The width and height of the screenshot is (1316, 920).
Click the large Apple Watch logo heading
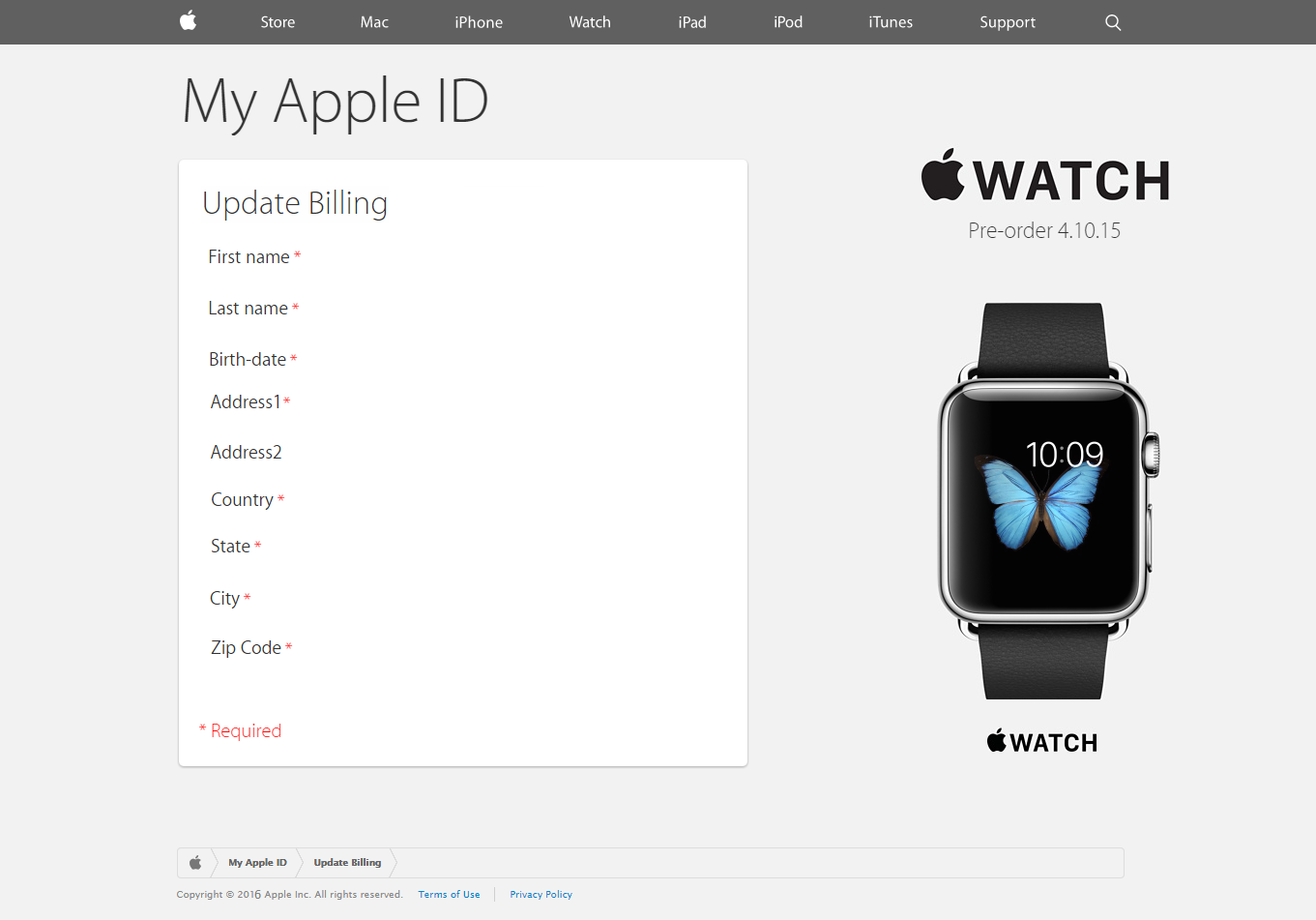pos(1045,176)
